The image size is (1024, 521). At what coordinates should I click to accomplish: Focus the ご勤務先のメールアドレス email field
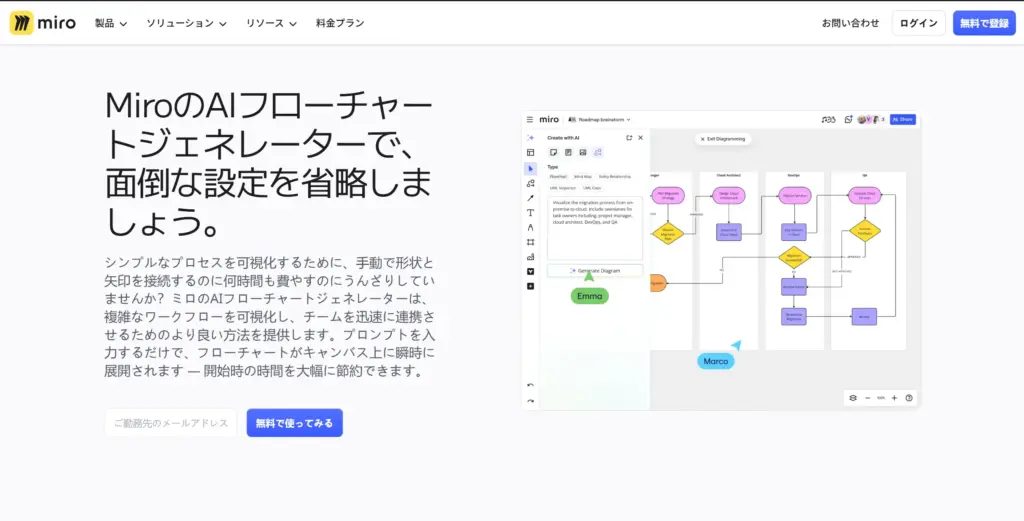point(170,423)
